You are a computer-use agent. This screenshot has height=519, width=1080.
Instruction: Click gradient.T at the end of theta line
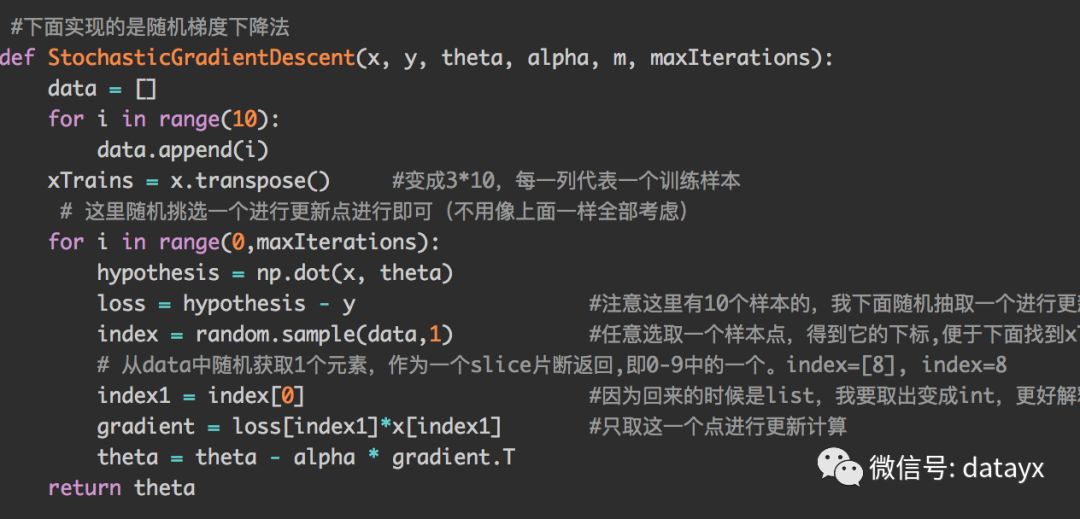coord(453,458)
